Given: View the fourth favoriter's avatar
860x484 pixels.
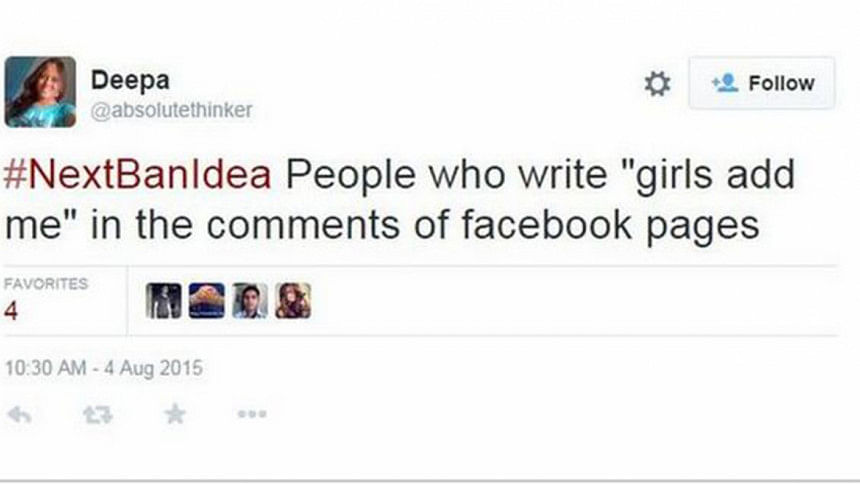Looking at the screenshot, I should [x=292, y=300].
